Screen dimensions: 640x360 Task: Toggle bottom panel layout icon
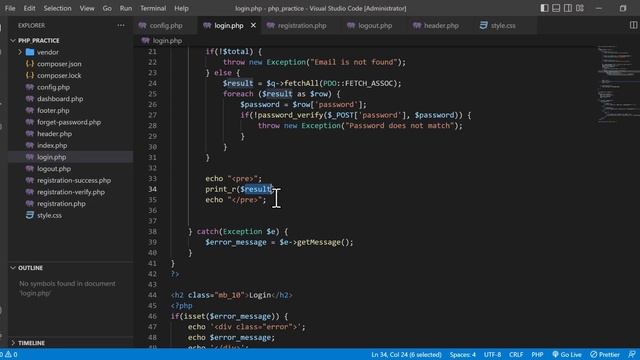pyautogui.click(x=556, y=8)
